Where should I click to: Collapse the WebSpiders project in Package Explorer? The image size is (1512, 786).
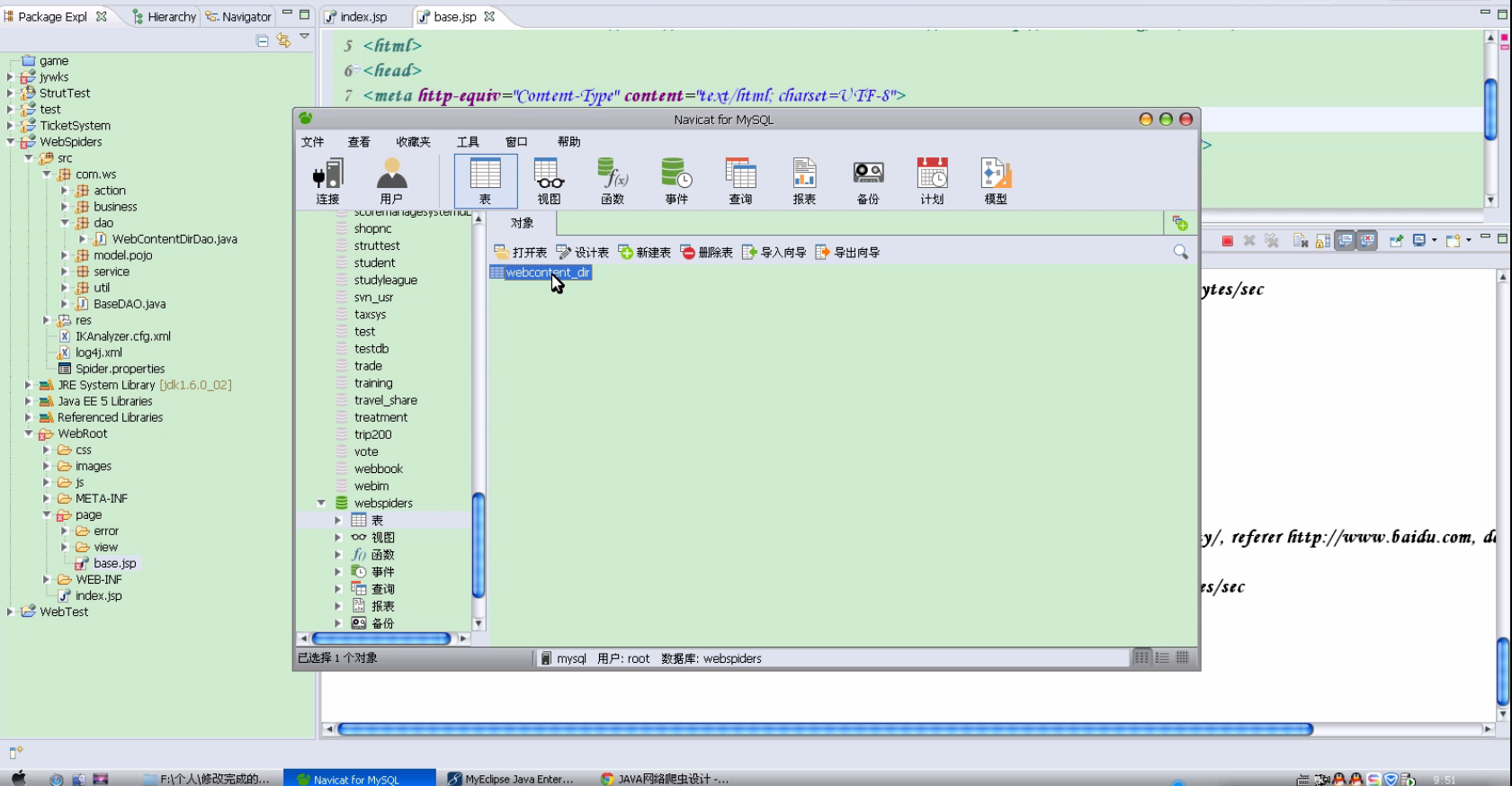pyautogui.click(x=11, y=142)
